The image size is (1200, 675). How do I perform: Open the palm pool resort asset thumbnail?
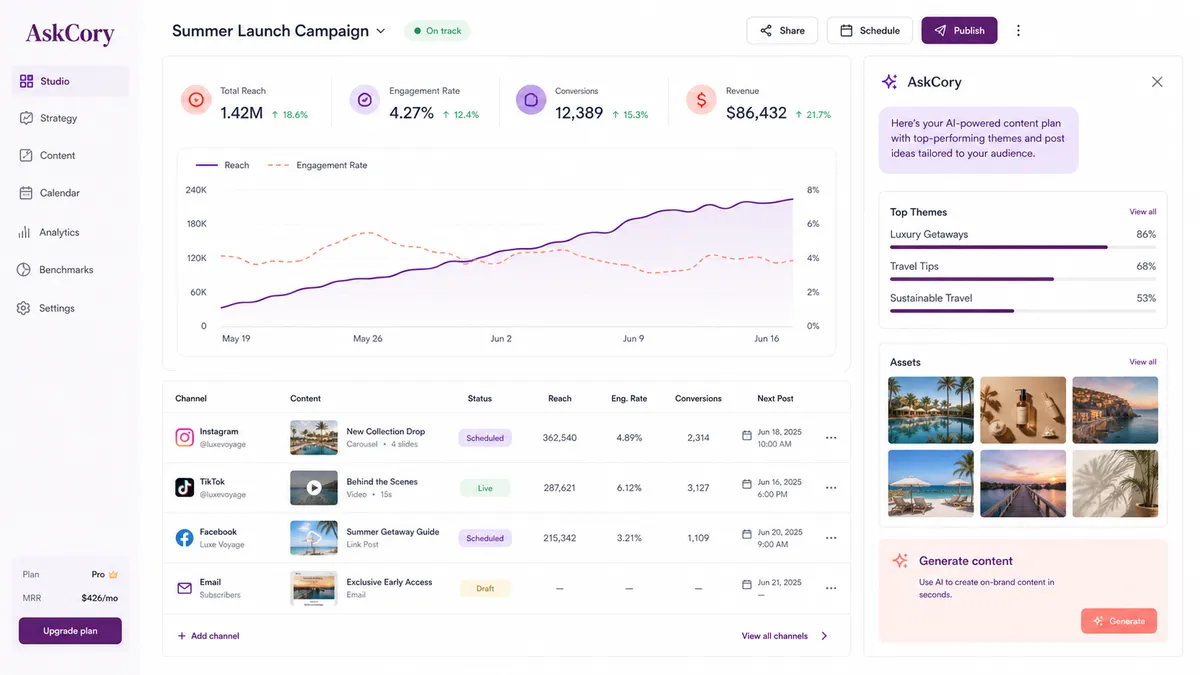[x=931, y=410]
